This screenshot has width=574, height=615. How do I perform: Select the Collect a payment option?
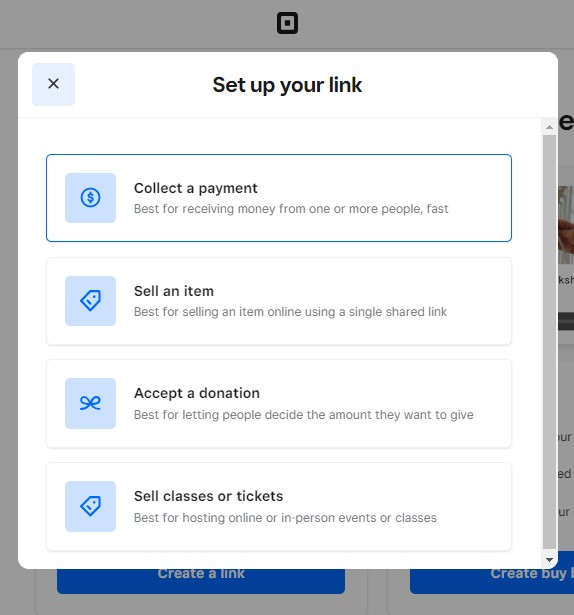(279, 198)
